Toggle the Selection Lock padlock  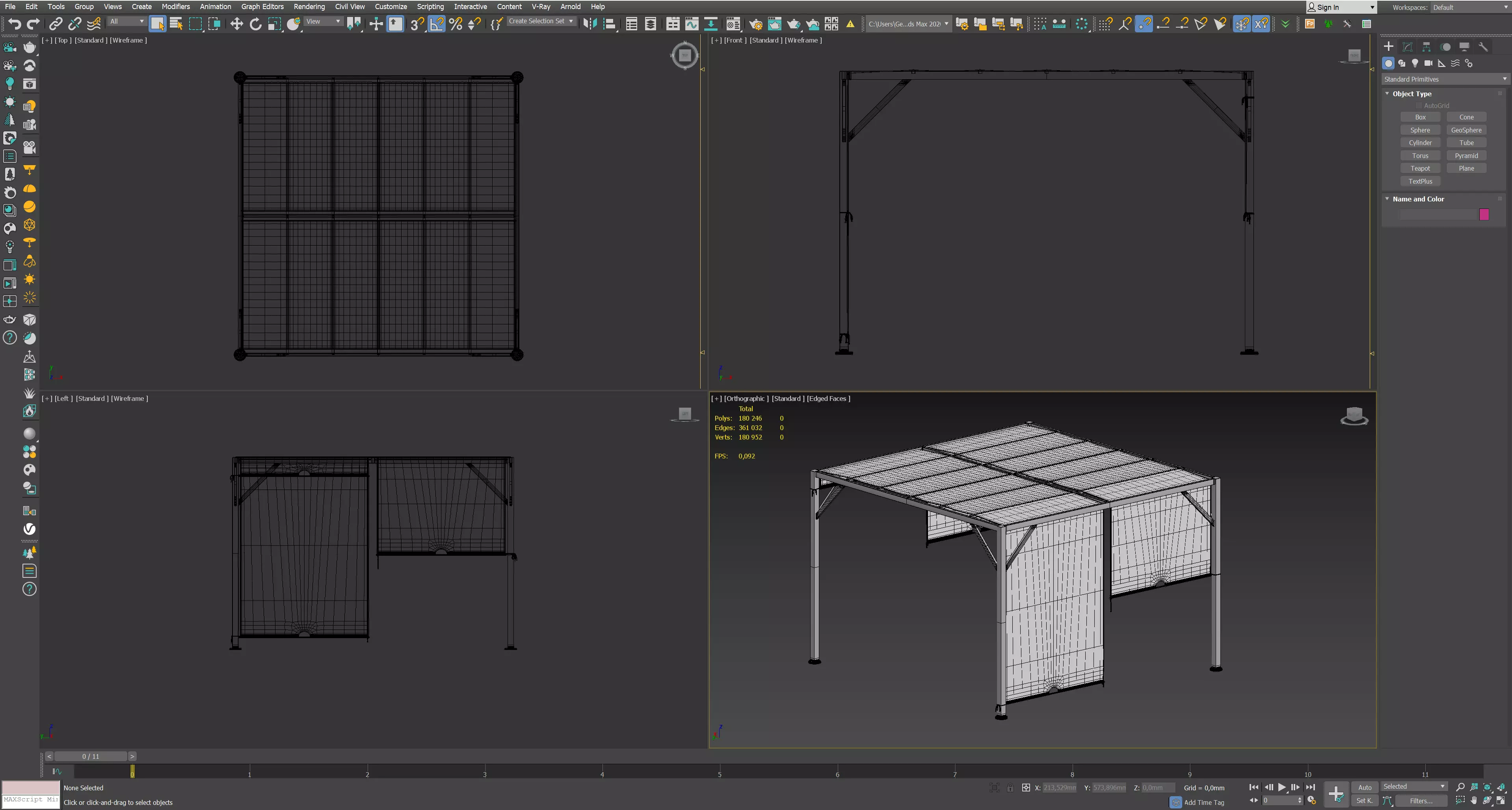[x=1010, y=788]
